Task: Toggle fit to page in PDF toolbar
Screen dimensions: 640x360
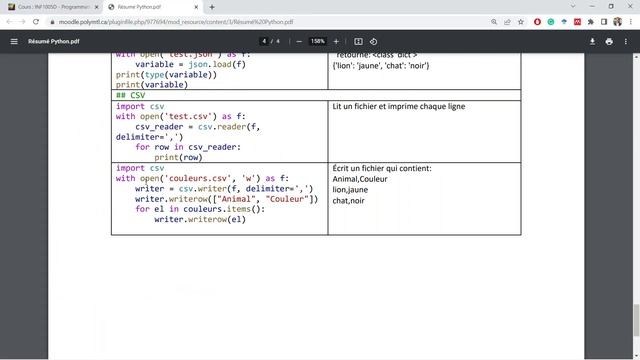Action: (x=358, y=41)
